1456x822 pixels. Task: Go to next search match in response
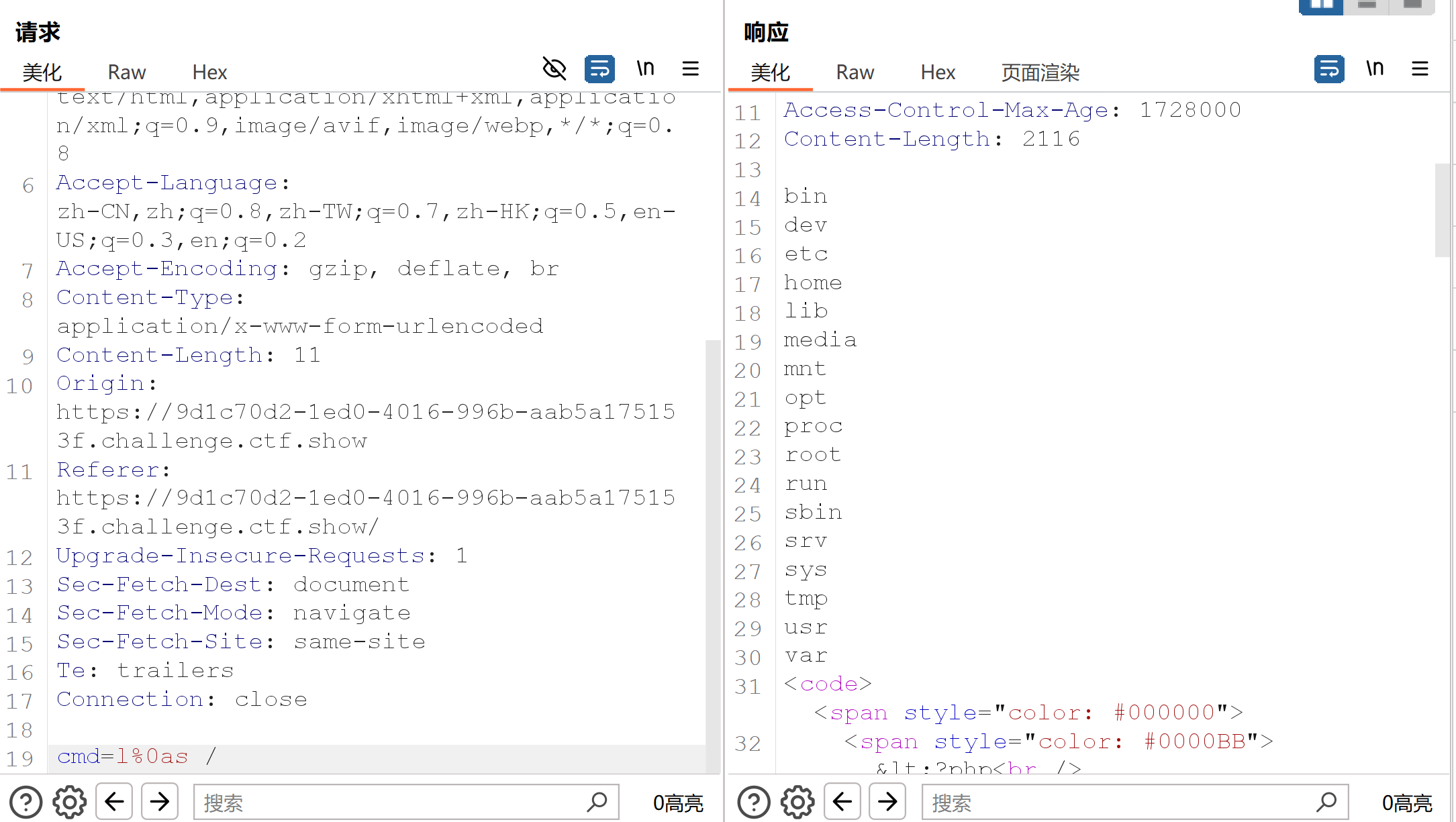[x=887, y=802]
